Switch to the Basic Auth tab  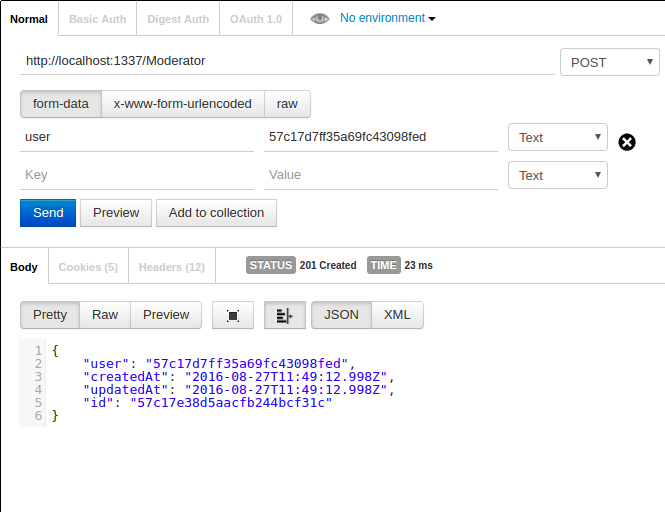pos(97,19)
